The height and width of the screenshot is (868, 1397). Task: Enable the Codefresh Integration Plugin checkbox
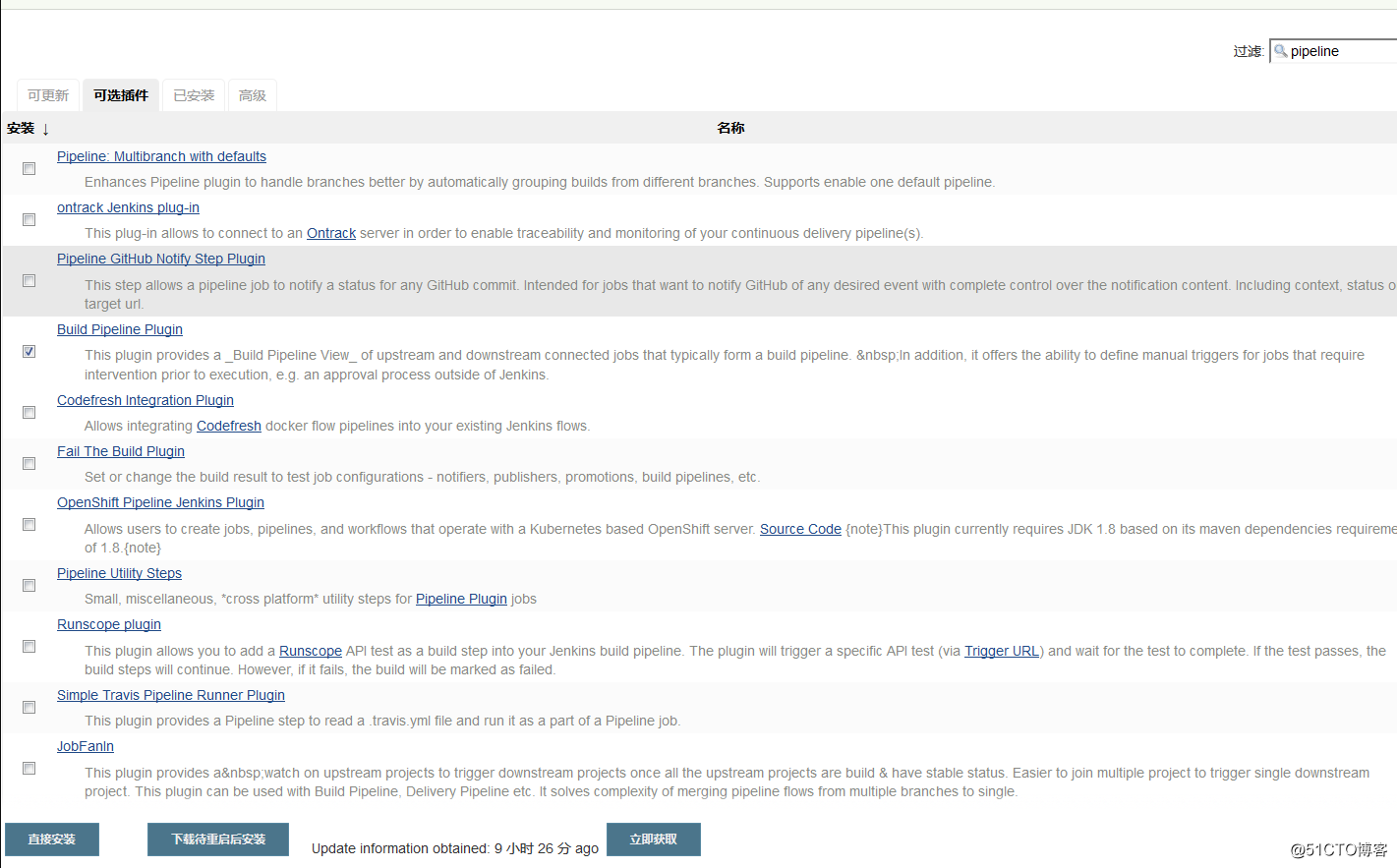click(x=29, y=413)
